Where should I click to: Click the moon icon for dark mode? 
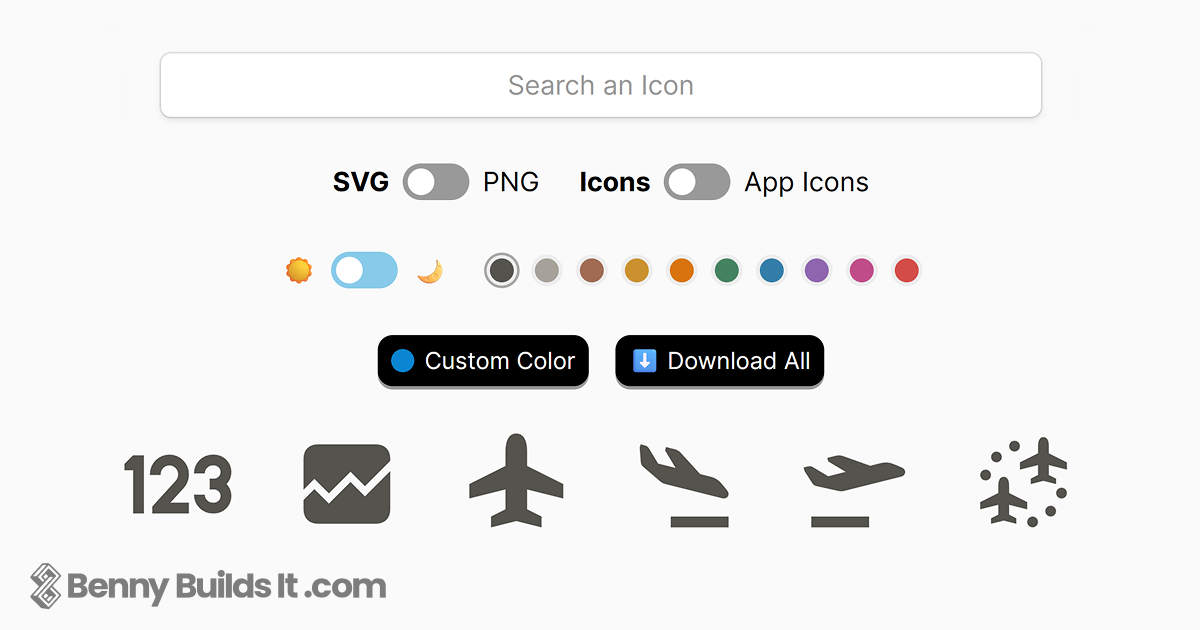(x=430, y=270)
